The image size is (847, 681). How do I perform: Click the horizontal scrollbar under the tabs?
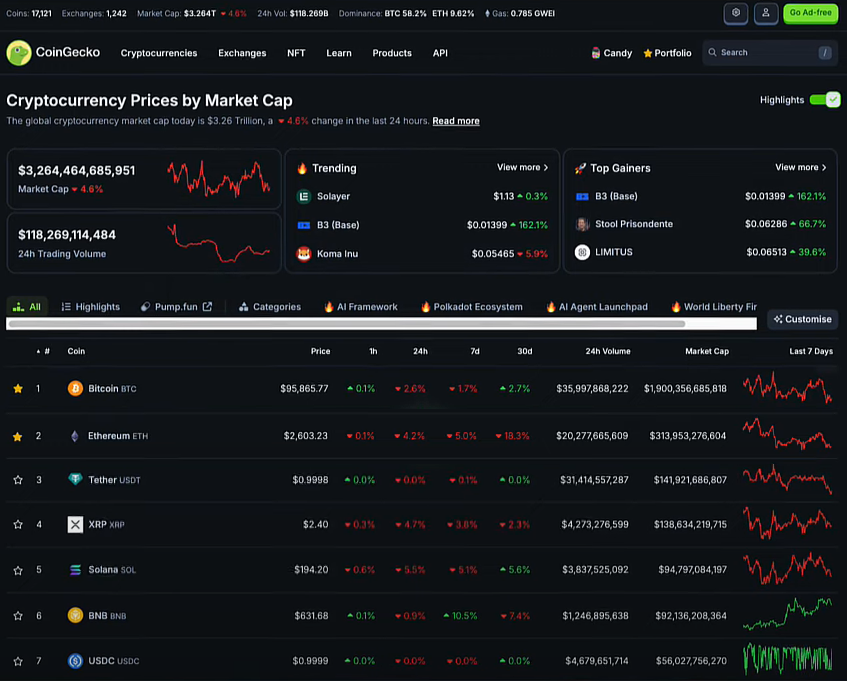pos(346,324)
